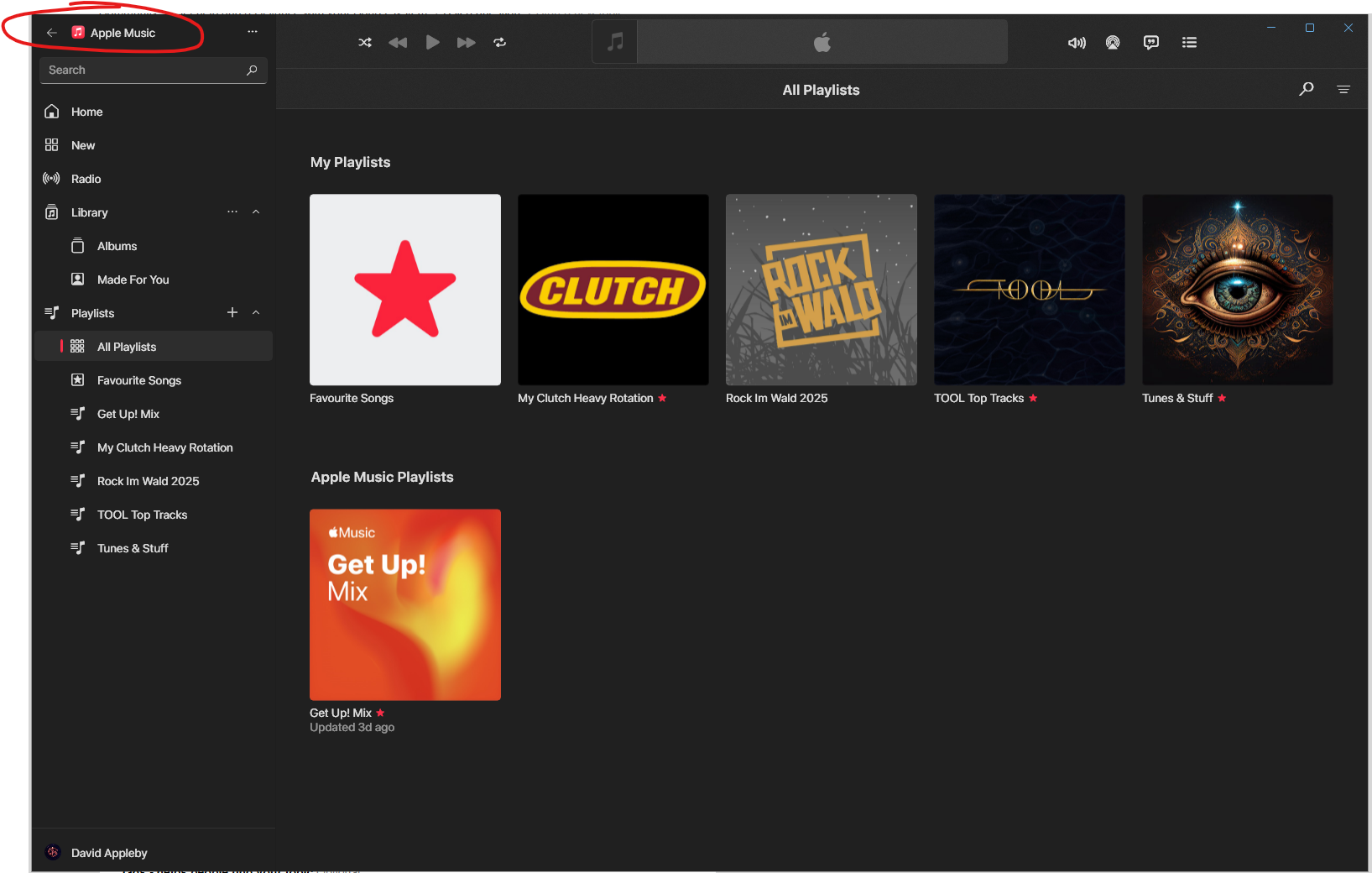Viewport: 1372px width, 873px height.
Task: Open TOOL Top Tracks from the sidebar
Action: tap(154, 515)
